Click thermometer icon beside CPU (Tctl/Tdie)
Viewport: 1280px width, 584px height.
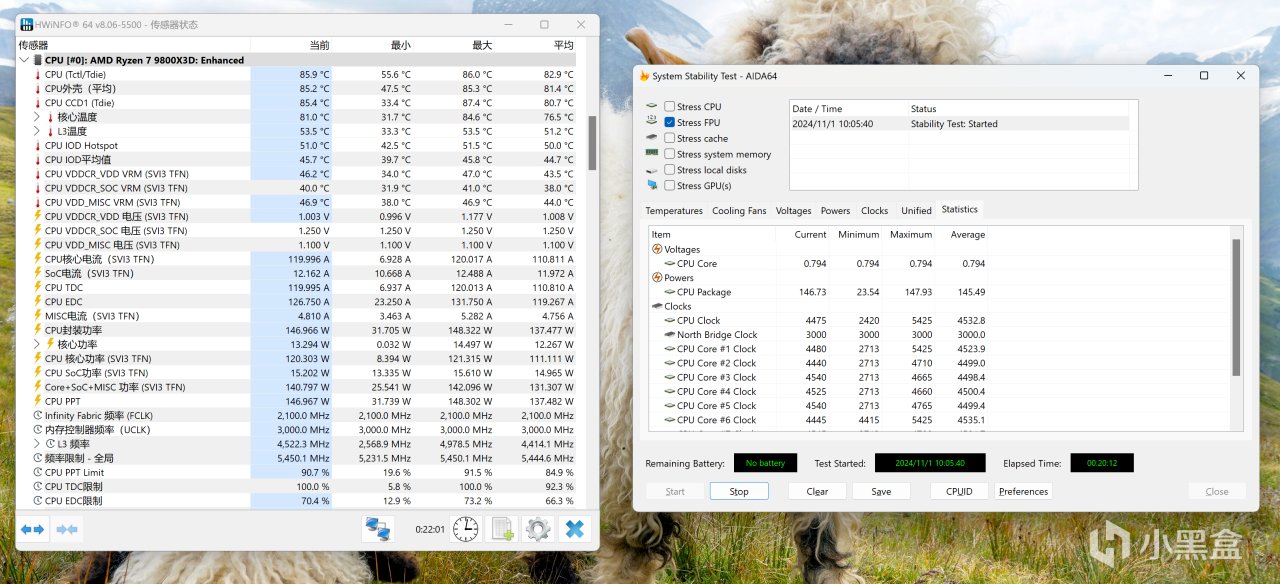pyautogui.click(x=38, y=75)
